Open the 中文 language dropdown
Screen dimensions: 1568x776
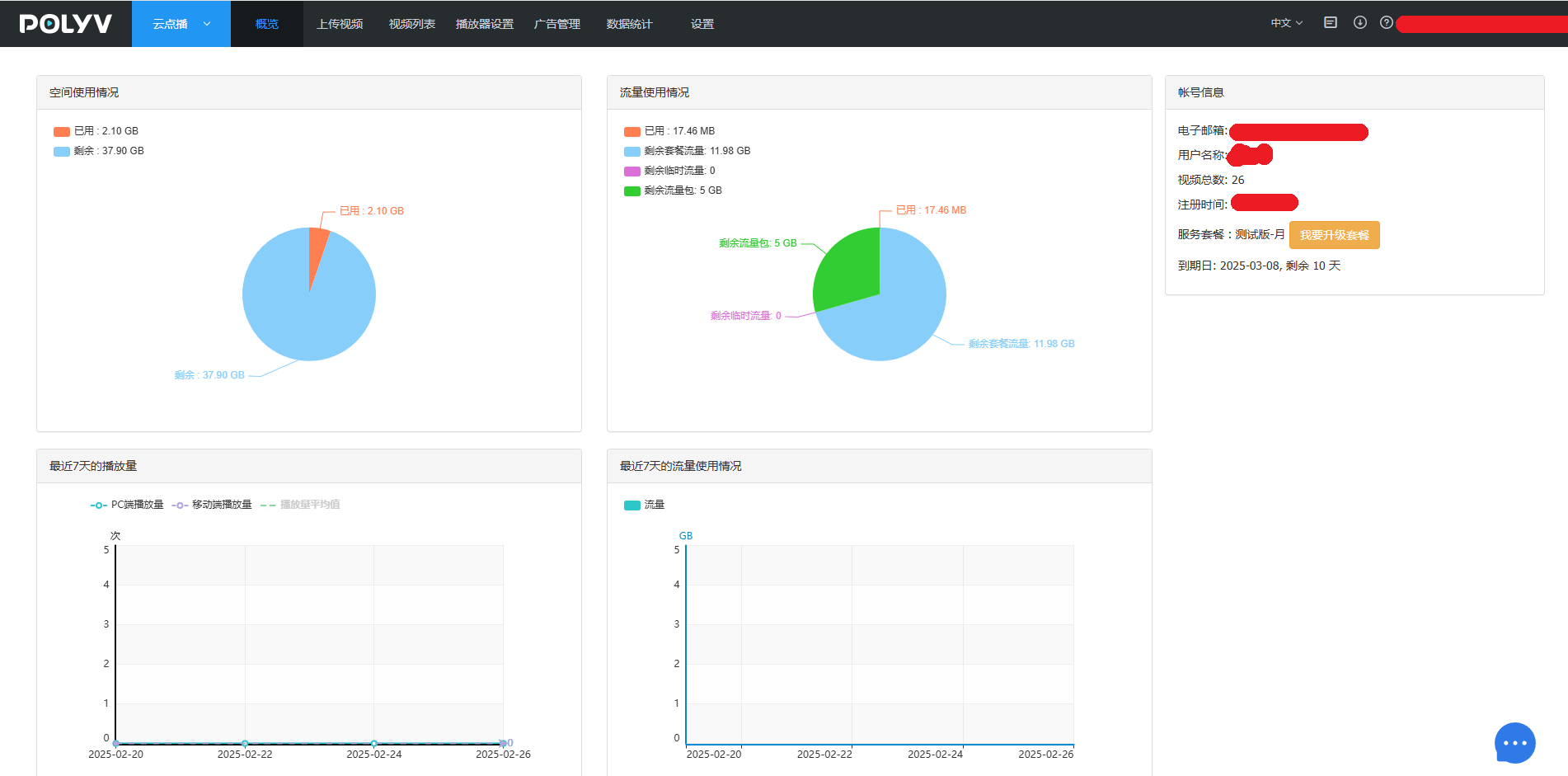coord(1287,23)
